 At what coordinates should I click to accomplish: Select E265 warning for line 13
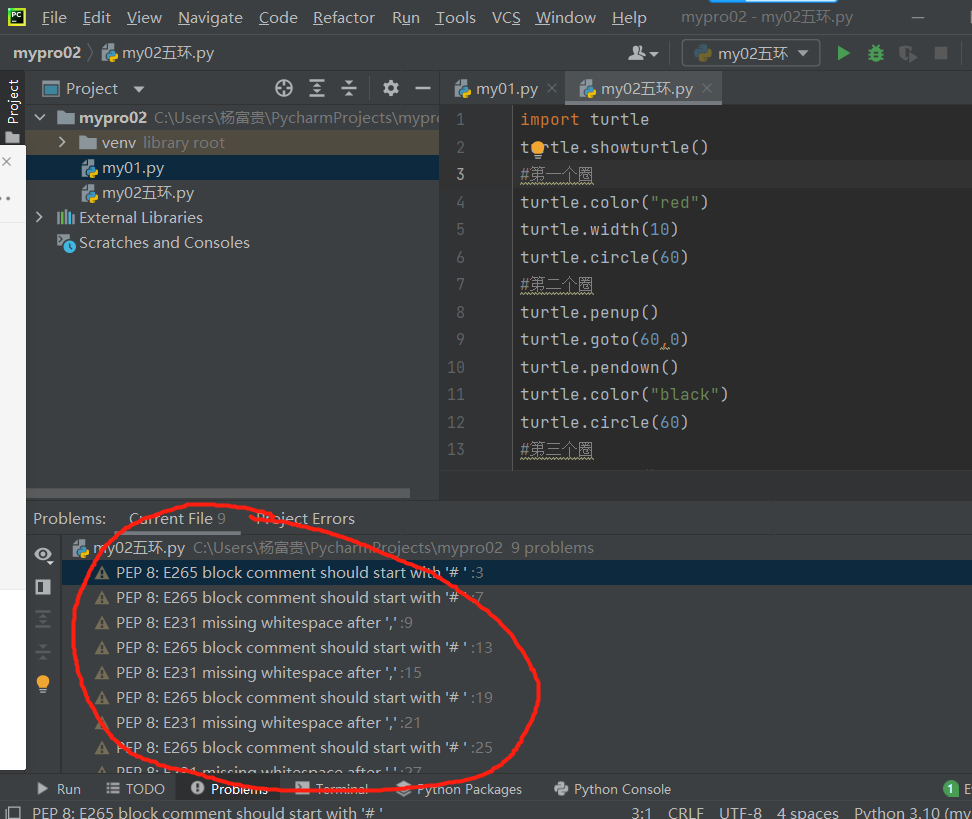(517, 647)
